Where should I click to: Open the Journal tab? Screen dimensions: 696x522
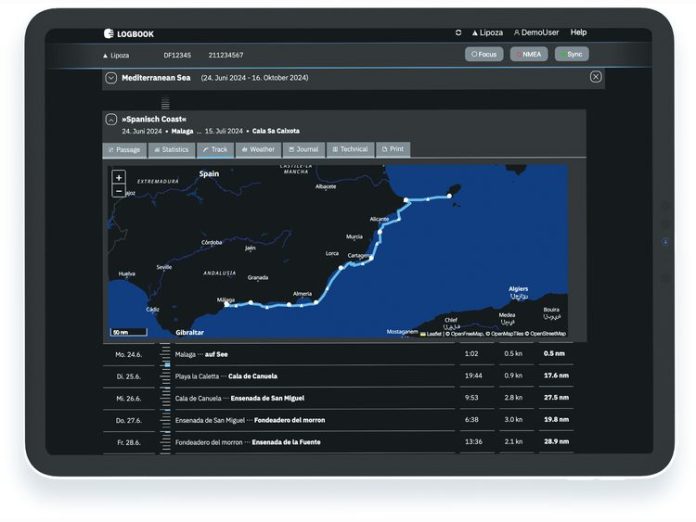[x=304, y=150]
